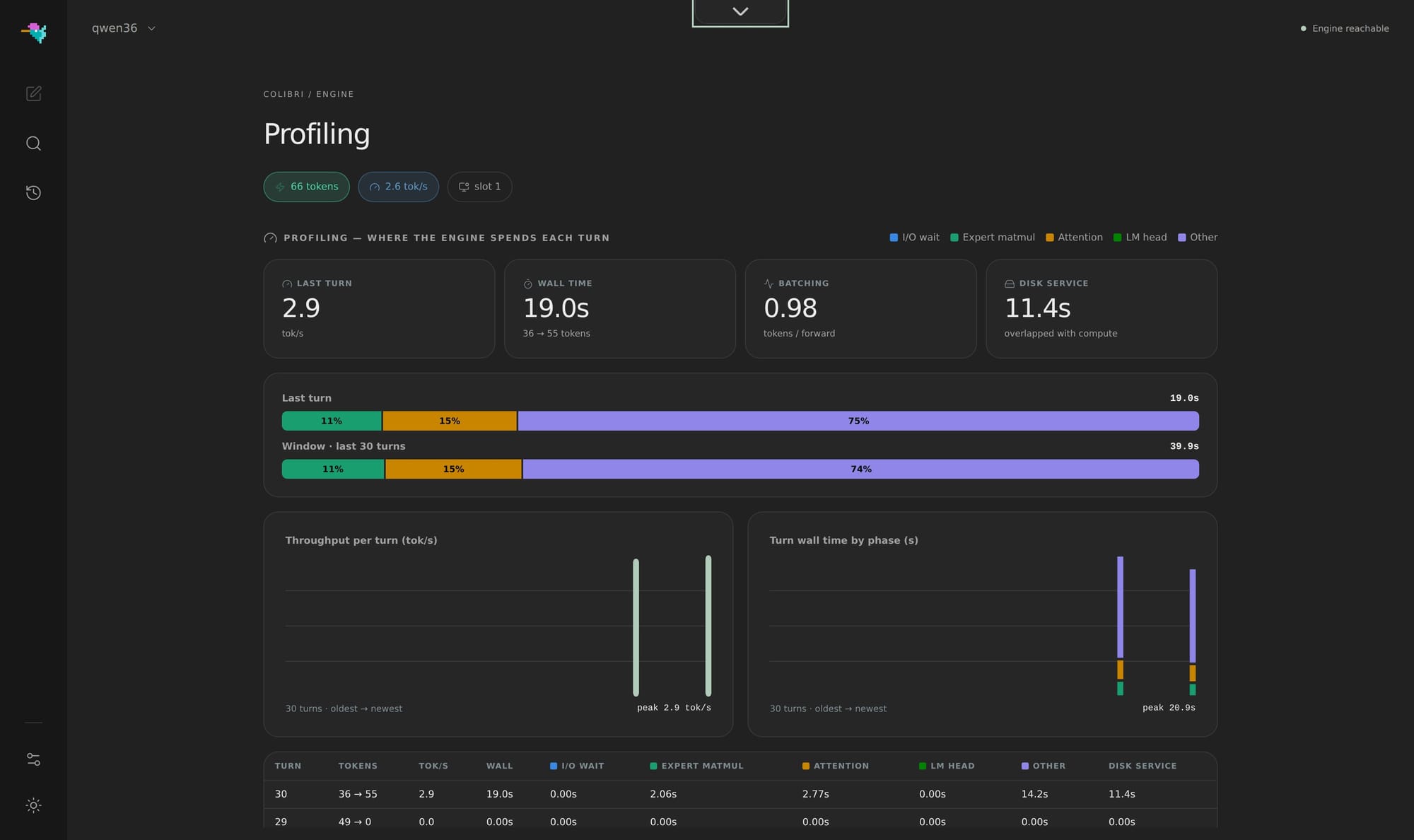Click the 0.98 batching value
The height and width of the screenshot is (840, 1414).
point(790,308)
